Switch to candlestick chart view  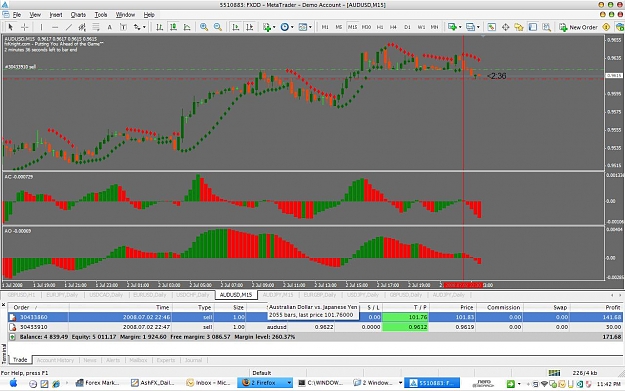click(x=173, y=27)
